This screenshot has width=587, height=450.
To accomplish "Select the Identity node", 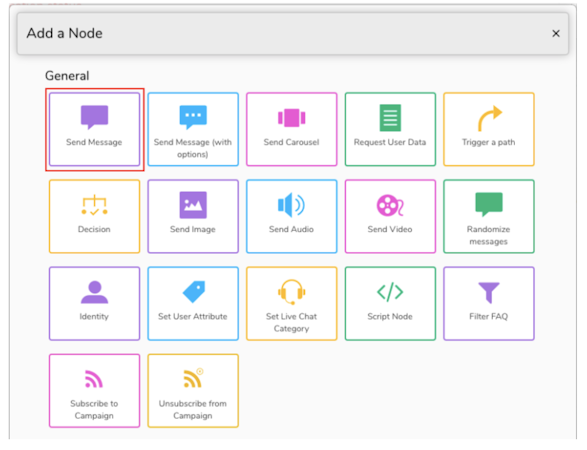I will click(x=94, y=304).
